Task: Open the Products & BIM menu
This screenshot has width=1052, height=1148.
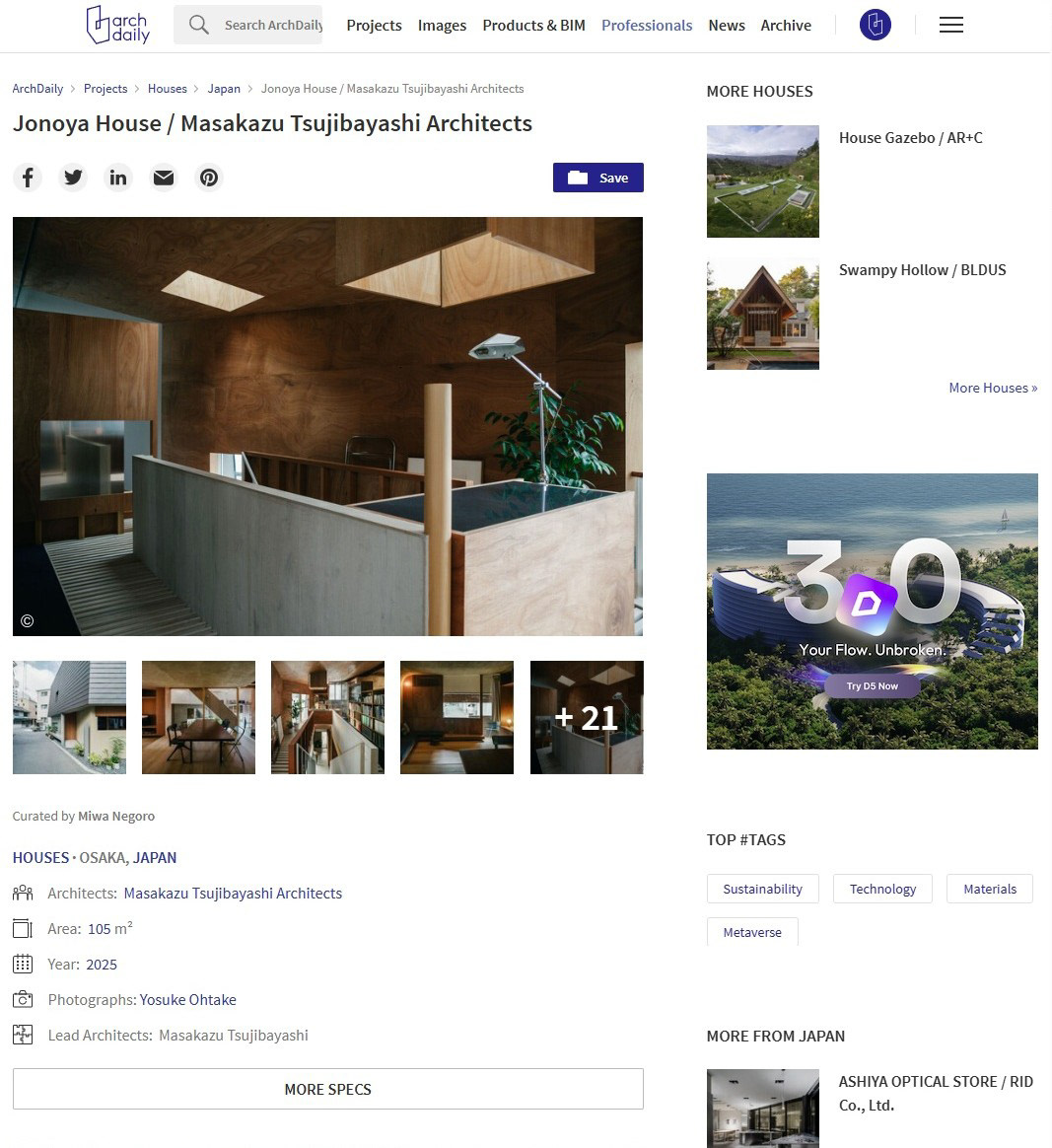Action: click(x=533, y=25)
